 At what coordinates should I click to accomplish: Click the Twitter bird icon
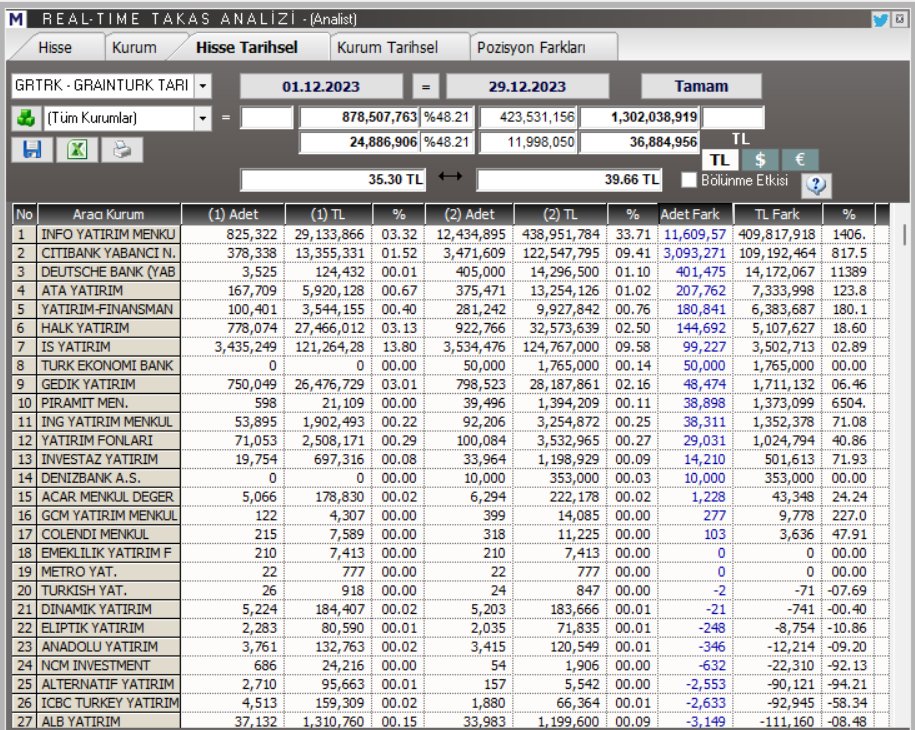tap(880, 19)
